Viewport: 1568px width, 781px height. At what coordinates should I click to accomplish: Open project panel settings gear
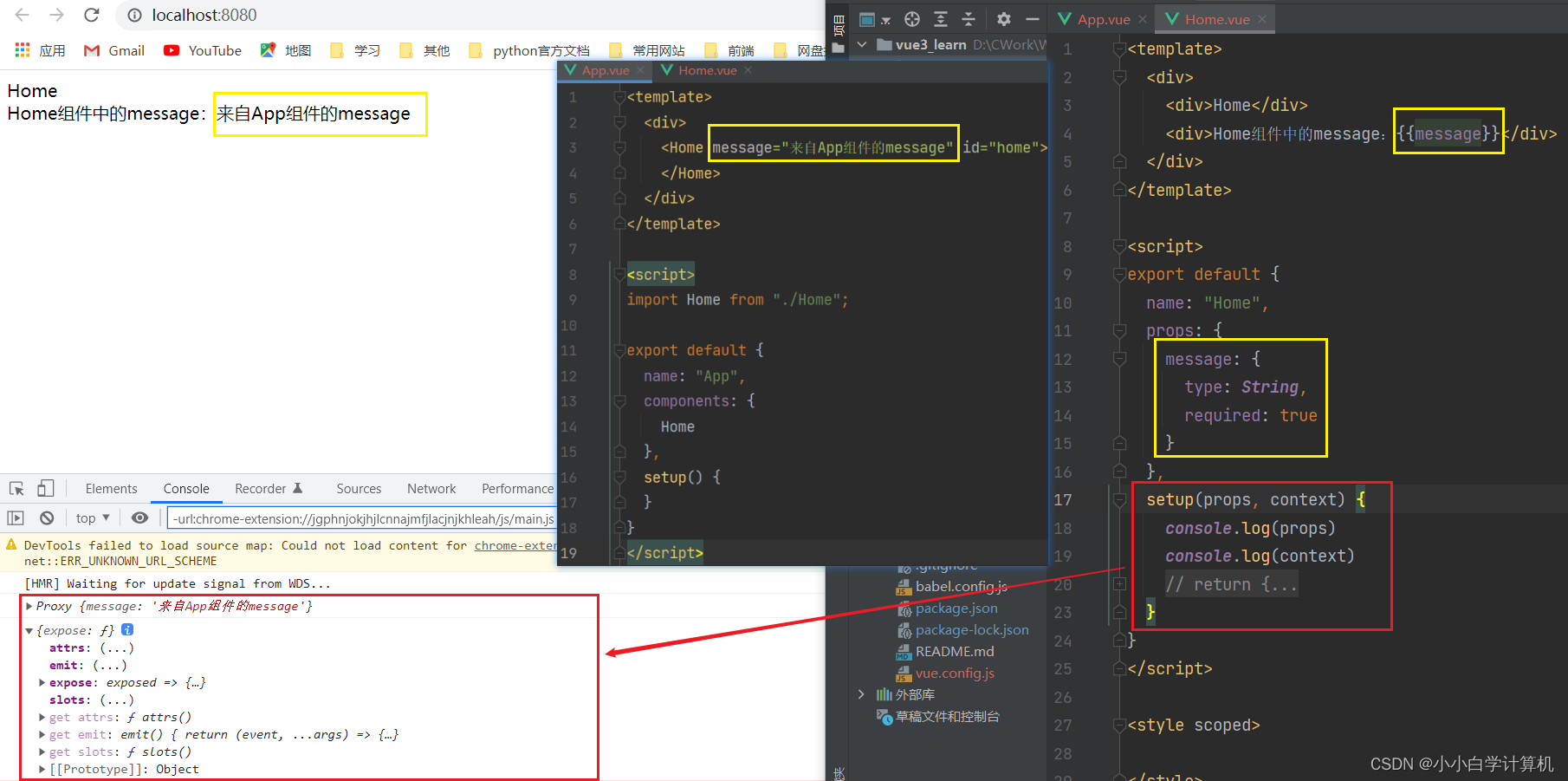[x=1004, y=19]
